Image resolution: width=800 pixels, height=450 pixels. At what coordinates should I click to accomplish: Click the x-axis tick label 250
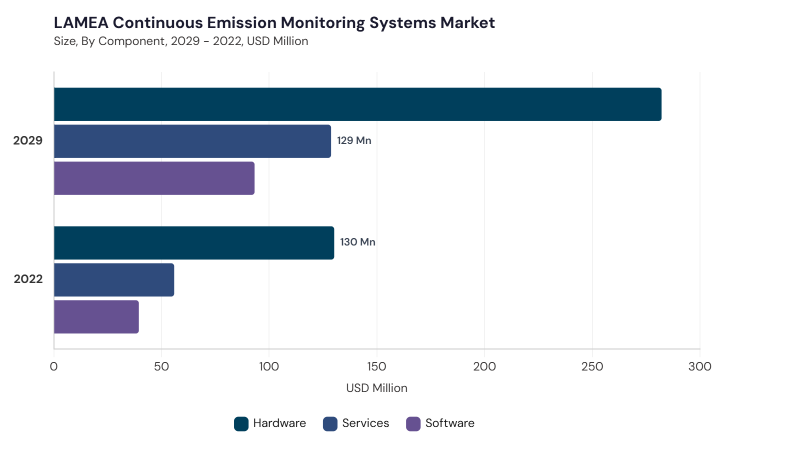pyautogui.click(x=592, y=367)
